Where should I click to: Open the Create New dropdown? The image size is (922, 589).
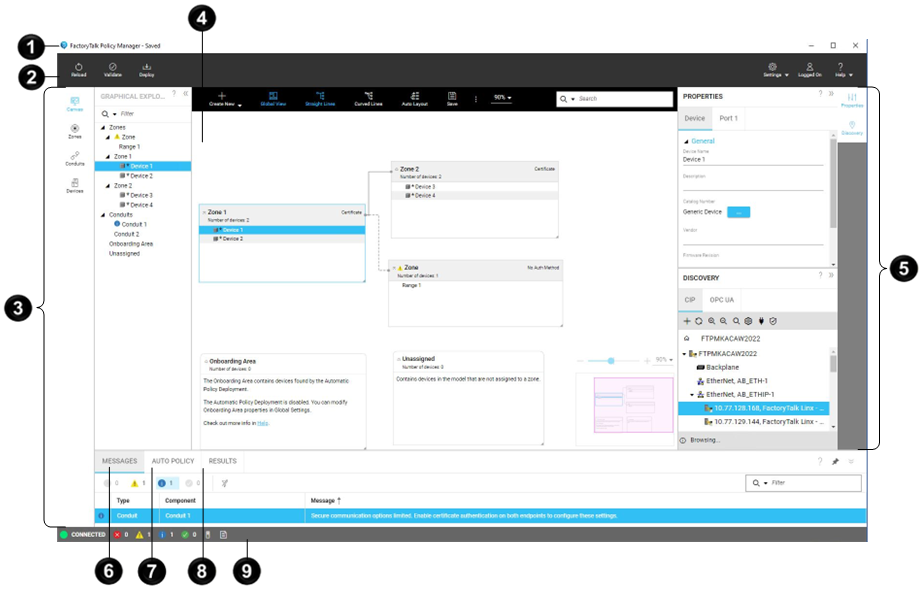click(x=225, y=99)
